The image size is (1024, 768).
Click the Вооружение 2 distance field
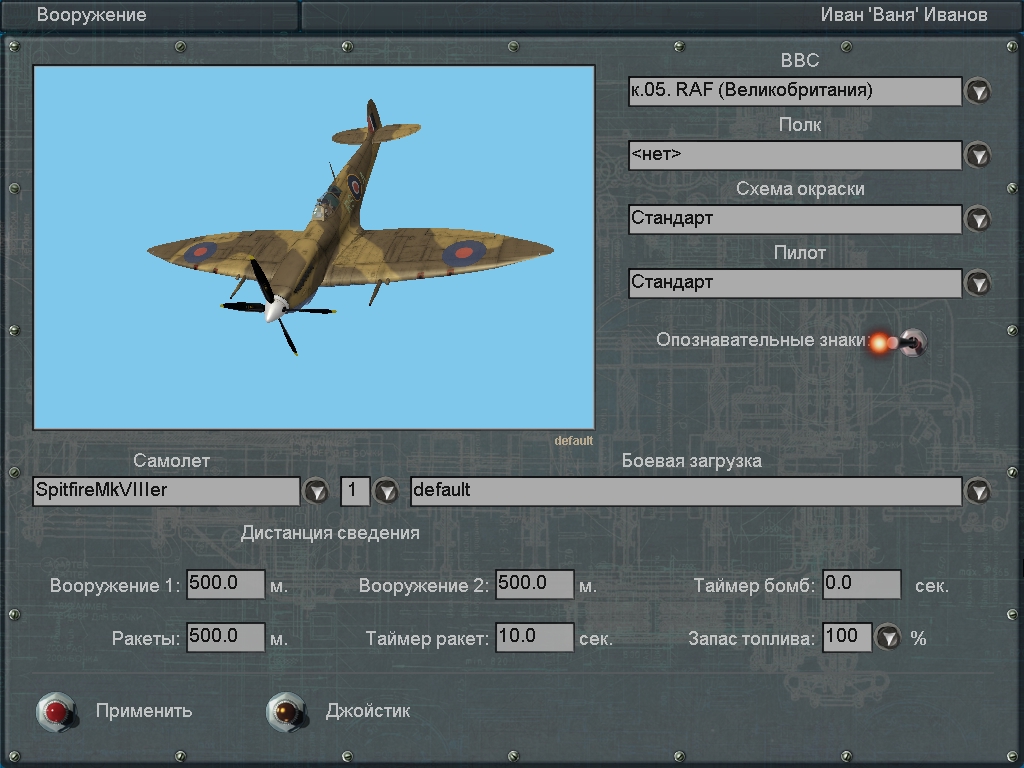(x=534, y=584)
